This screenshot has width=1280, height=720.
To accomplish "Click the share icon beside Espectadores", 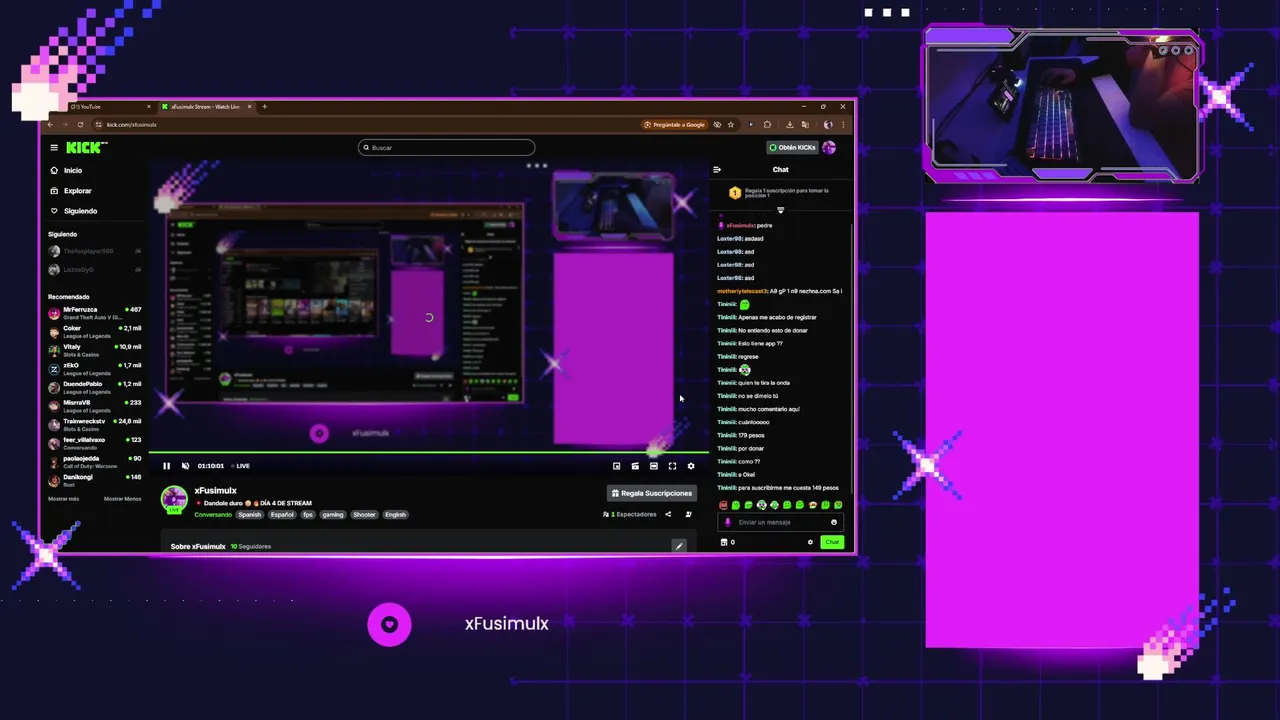I will [668, 515].
